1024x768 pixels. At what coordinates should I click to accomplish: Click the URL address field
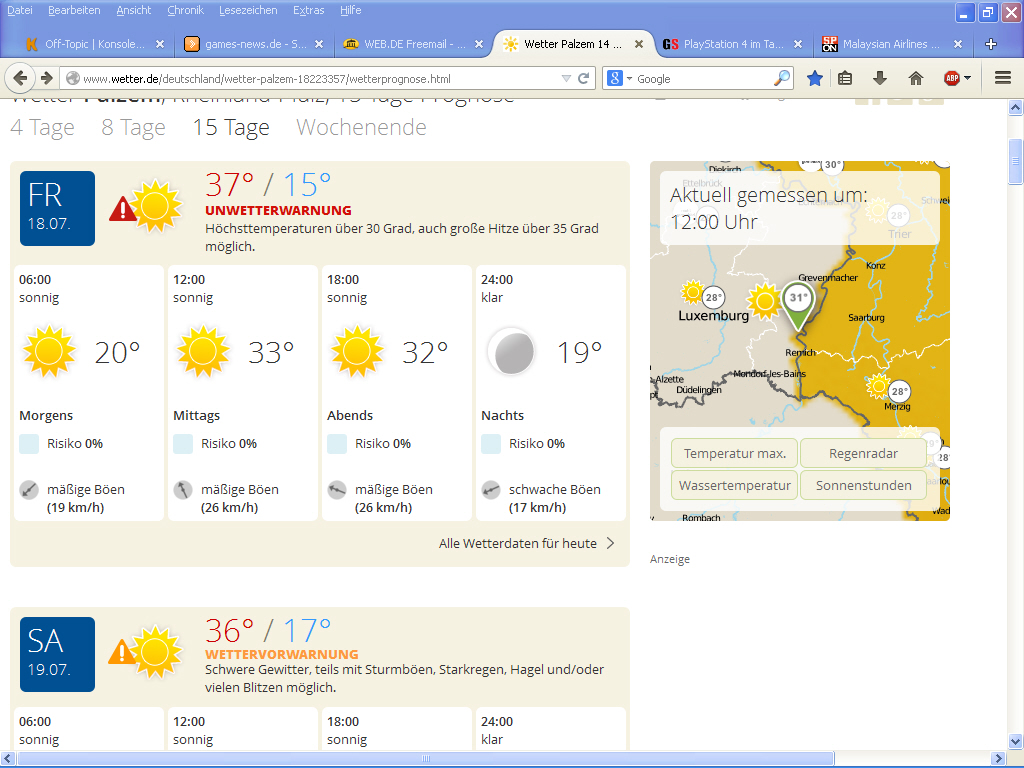click(320, 78)
